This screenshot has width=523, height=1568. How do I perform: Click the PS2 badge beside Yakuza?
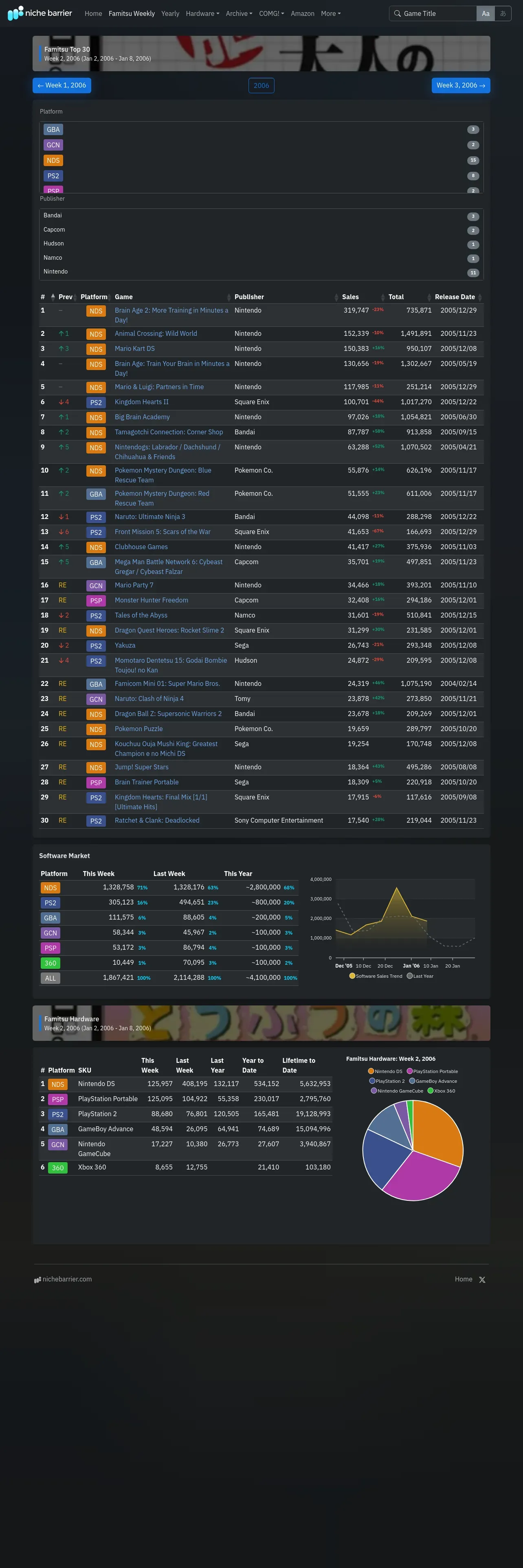pyautogui.click(x=96, y=646)
